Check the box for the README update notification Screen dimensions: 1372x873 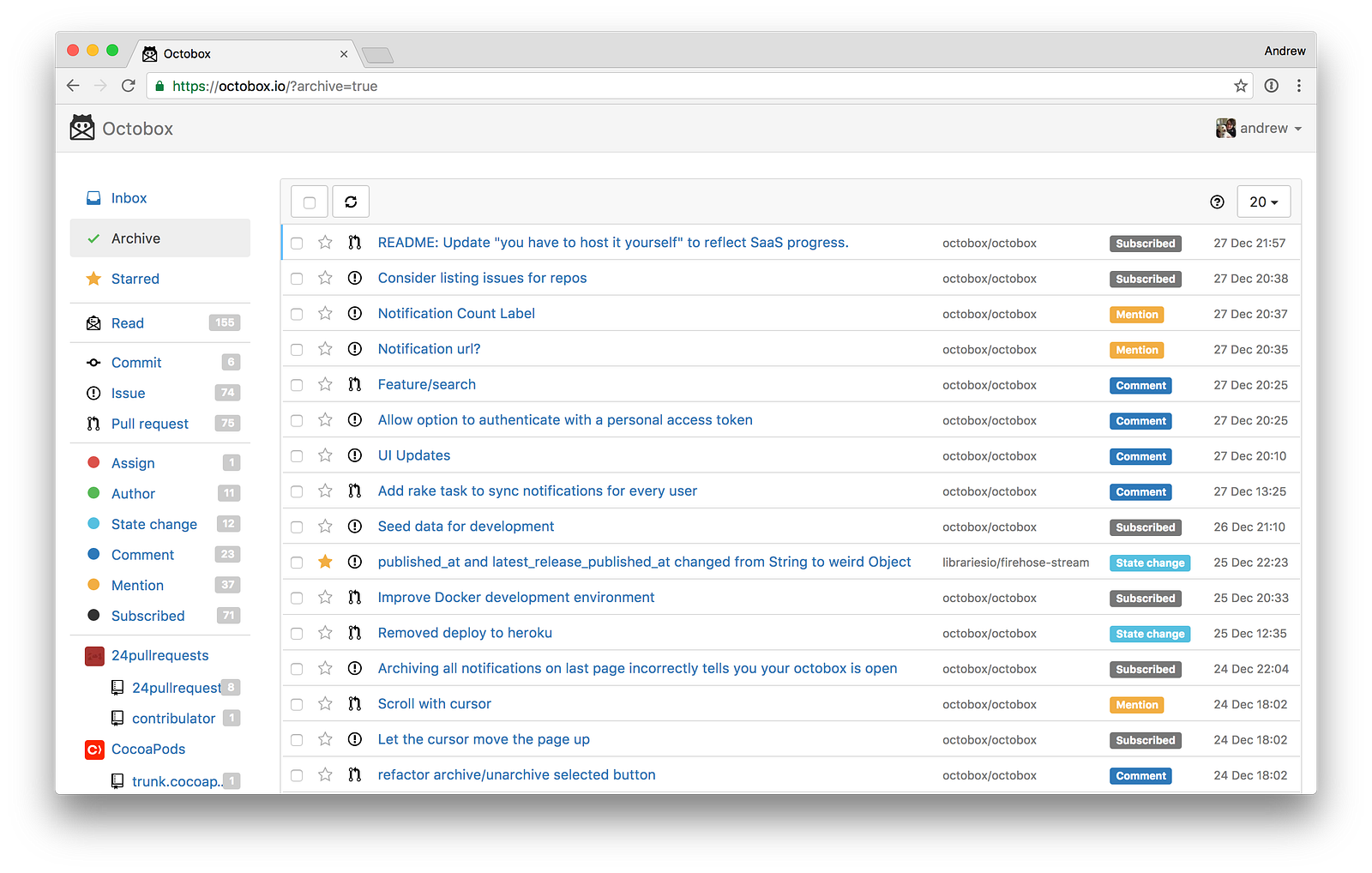click(x=297, y=244)
